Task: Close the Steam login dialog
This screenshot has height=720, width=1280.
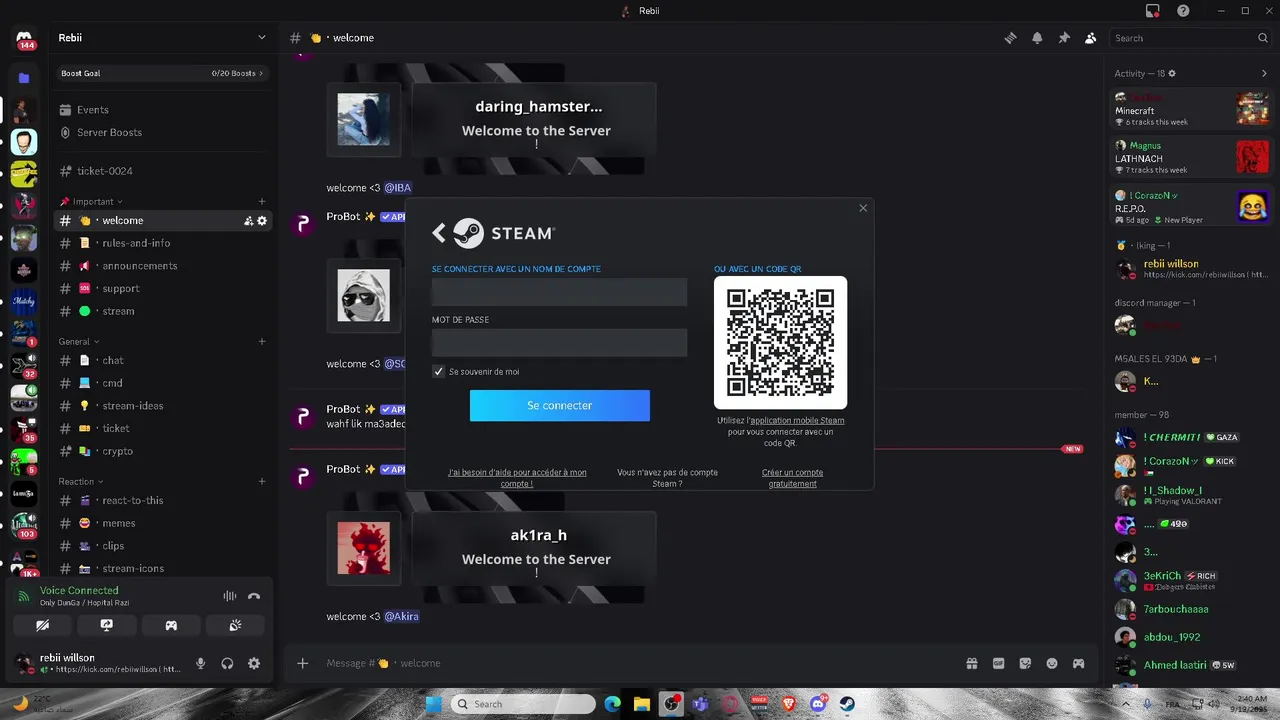Action: pyautogui.click(x=863, y=208)
